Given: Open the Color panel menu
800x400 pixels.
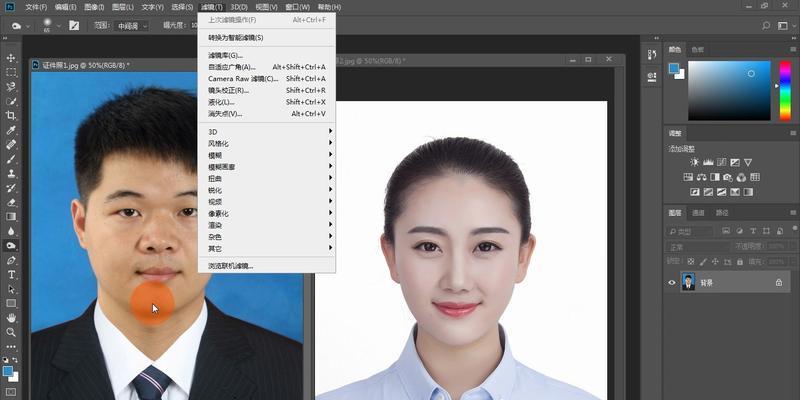Looking at the screenshot, I should [793, 49].
